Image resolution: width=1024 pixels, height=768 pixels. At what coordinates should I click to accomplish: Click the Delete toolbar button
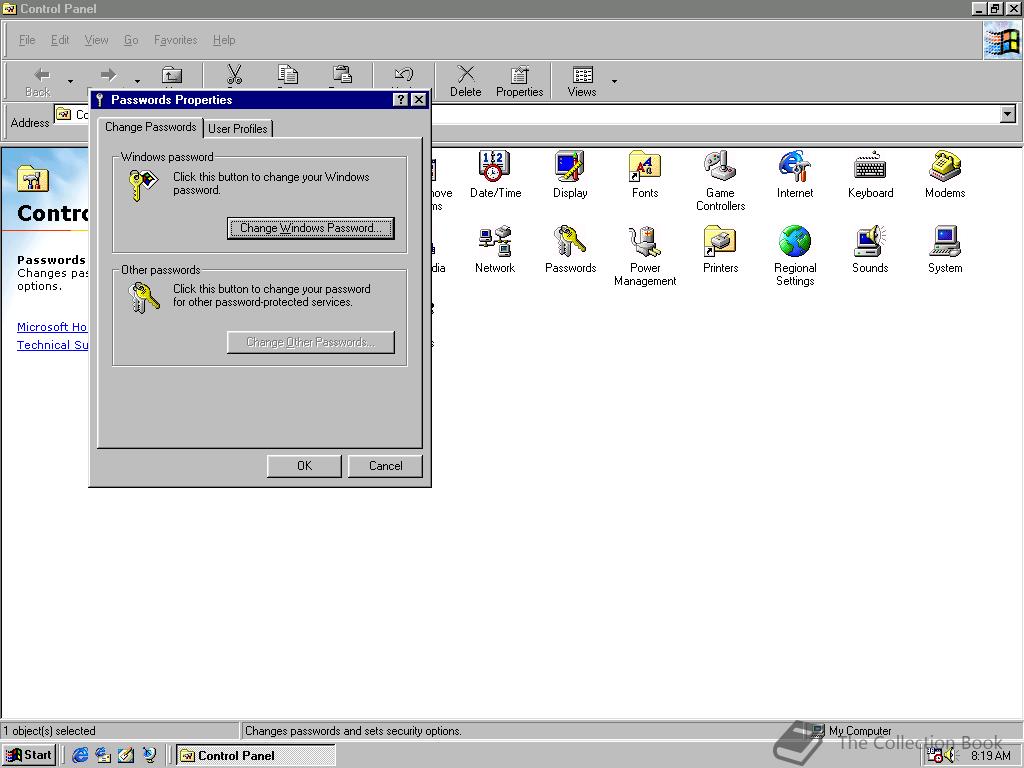[x=466, y=81]
